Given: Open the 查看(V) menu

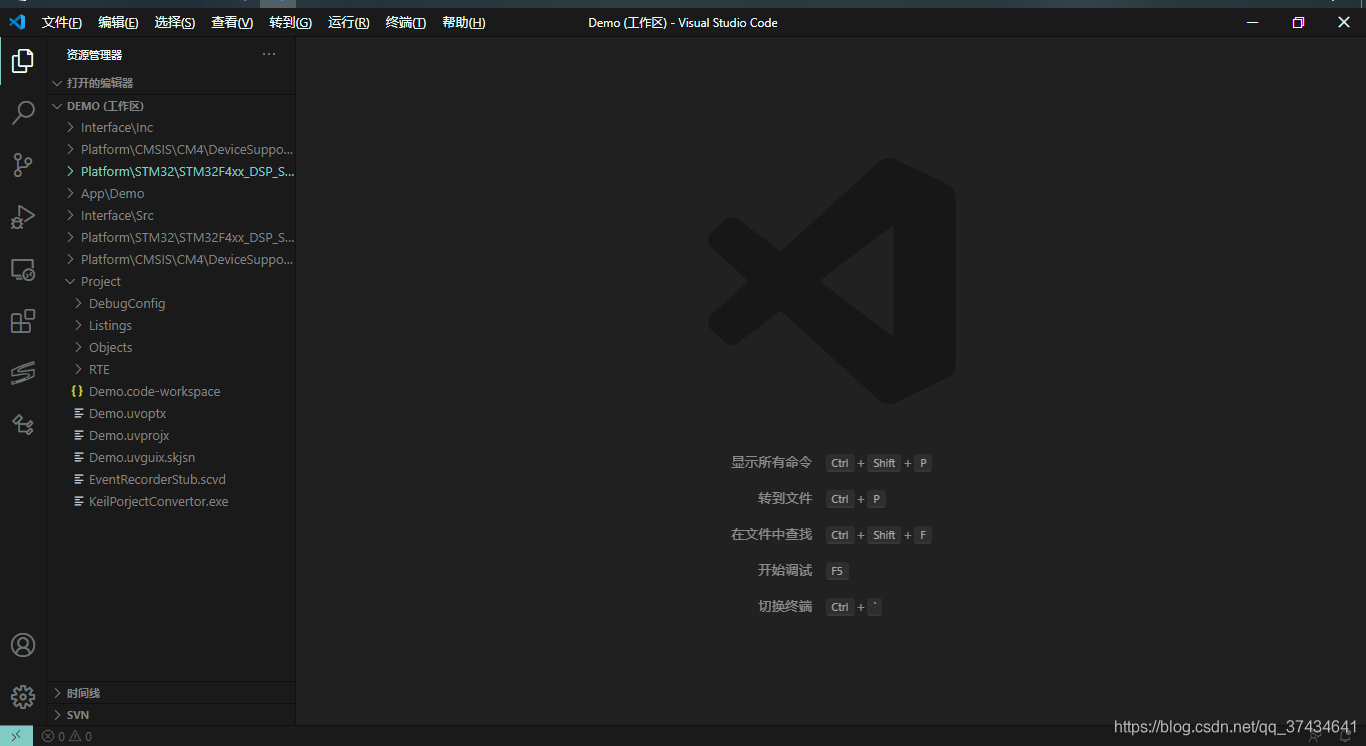Looking at the screenshot, I should 232,22.
